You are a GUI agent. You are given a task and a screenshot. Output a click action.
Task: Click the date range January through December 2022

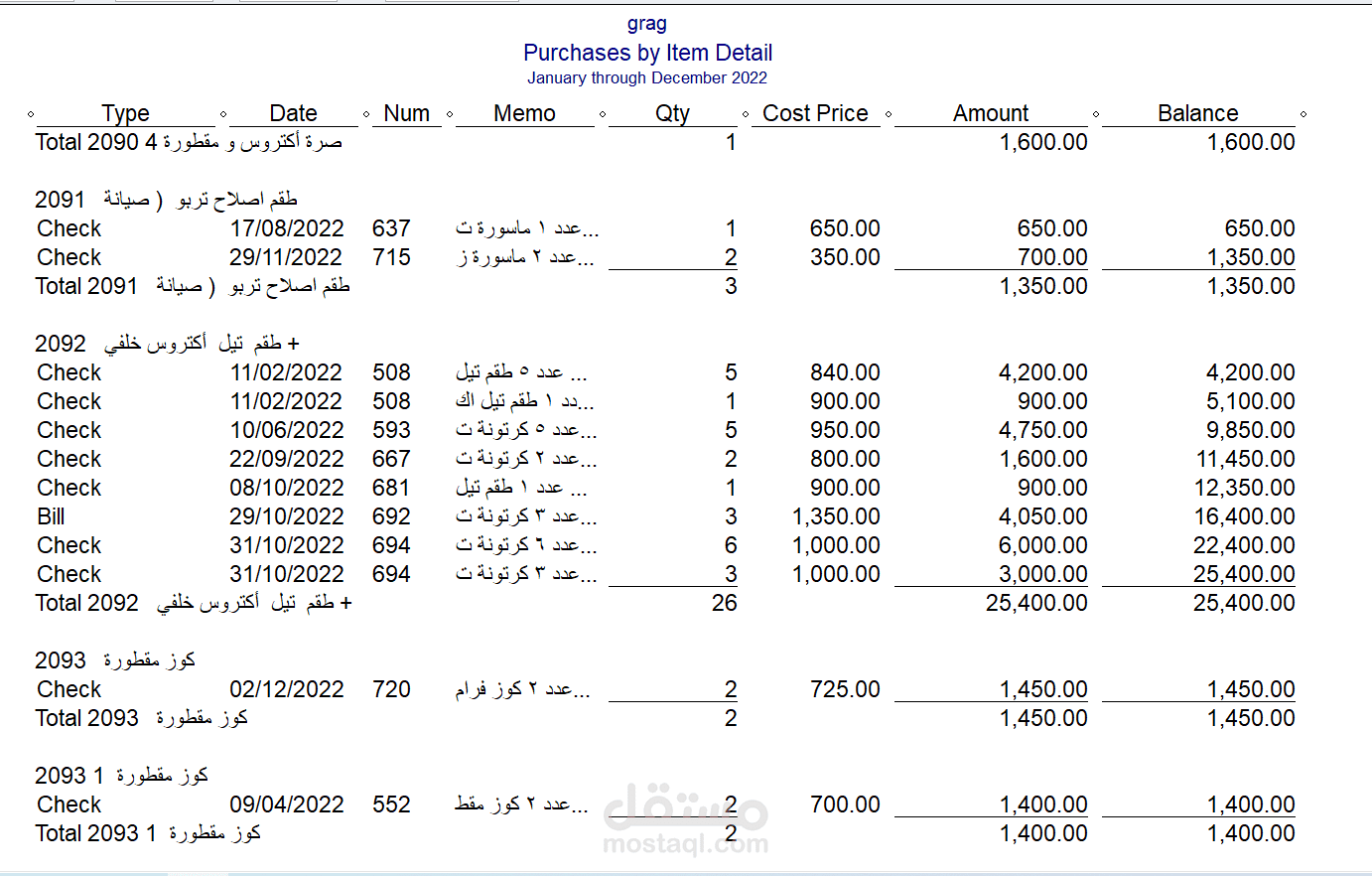click(647, 77)
